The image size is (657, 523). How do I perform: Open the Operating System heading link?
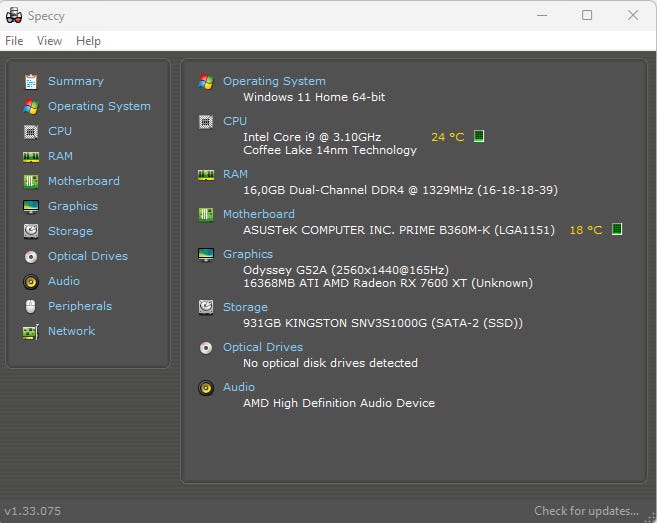[x=274, y=81]
